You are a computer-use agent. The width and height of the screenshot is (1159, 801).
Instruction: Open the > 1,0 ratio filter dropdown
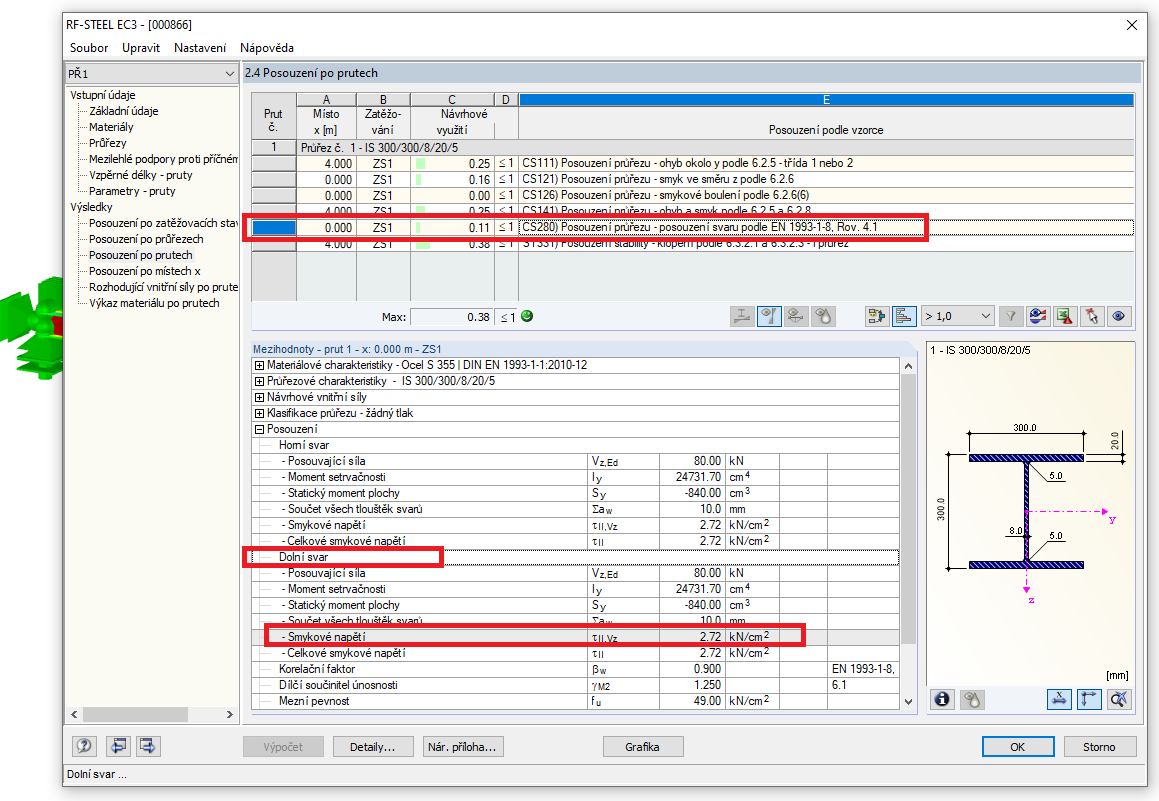[x=957, y=316]
